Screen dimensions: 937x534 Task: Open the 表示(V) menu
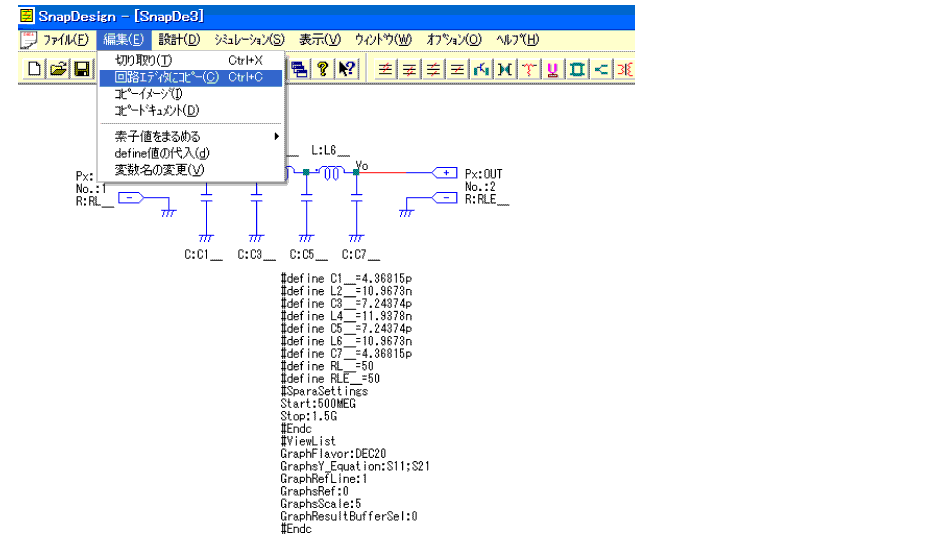point(320,40)
